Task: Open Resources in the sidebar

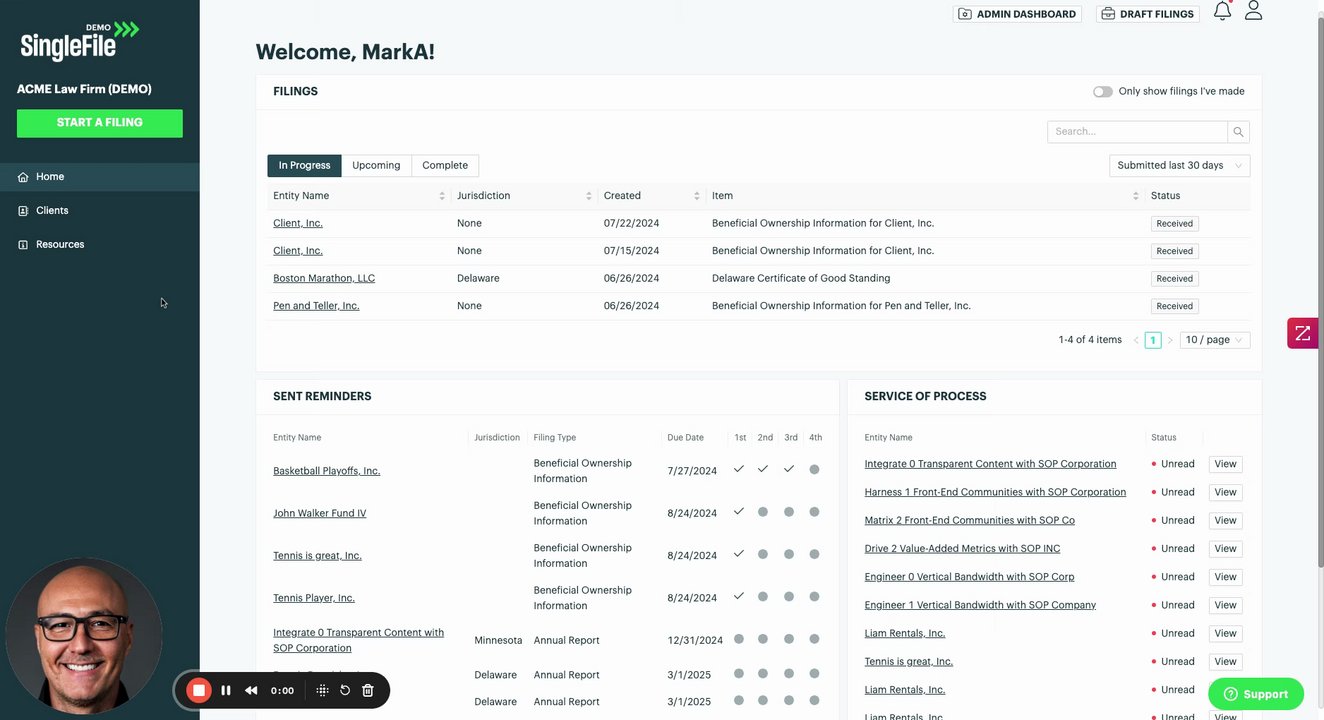Action: click(100, 245)
